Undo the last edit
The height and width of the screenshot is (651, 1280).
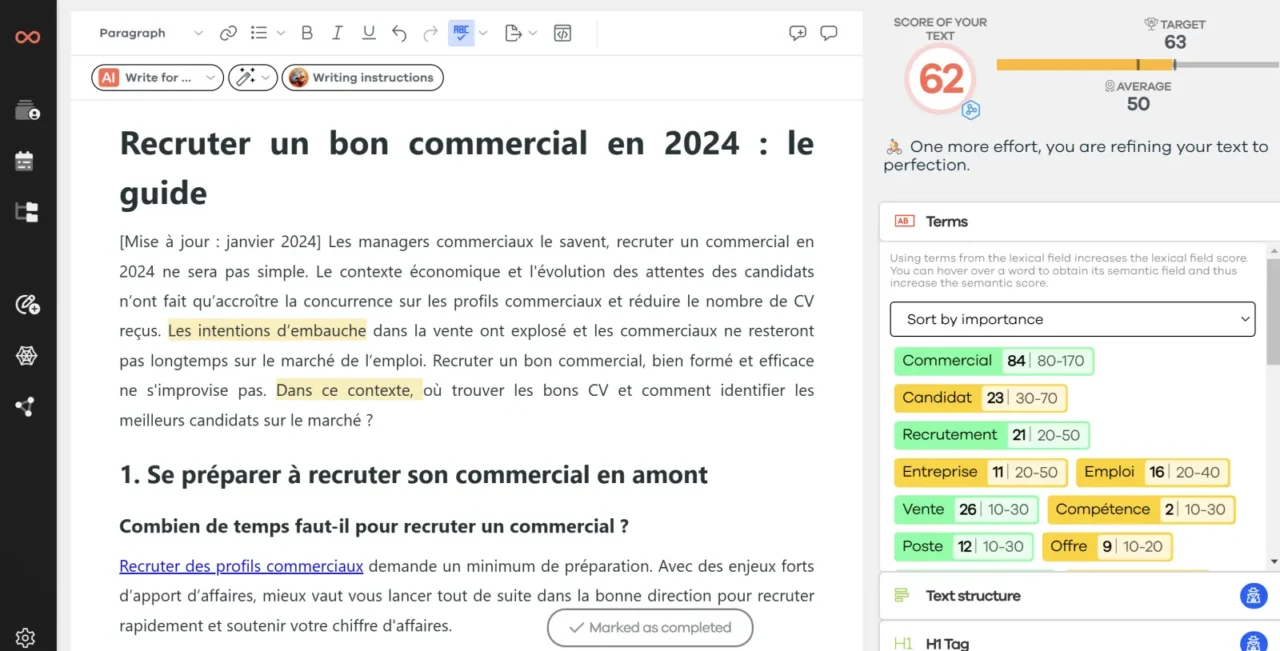coord(399,33)
